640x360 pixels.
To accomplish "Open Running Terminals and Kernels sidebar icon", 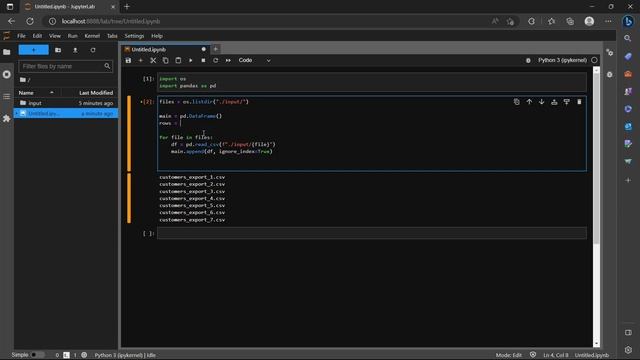I will (x=7, y=74).
